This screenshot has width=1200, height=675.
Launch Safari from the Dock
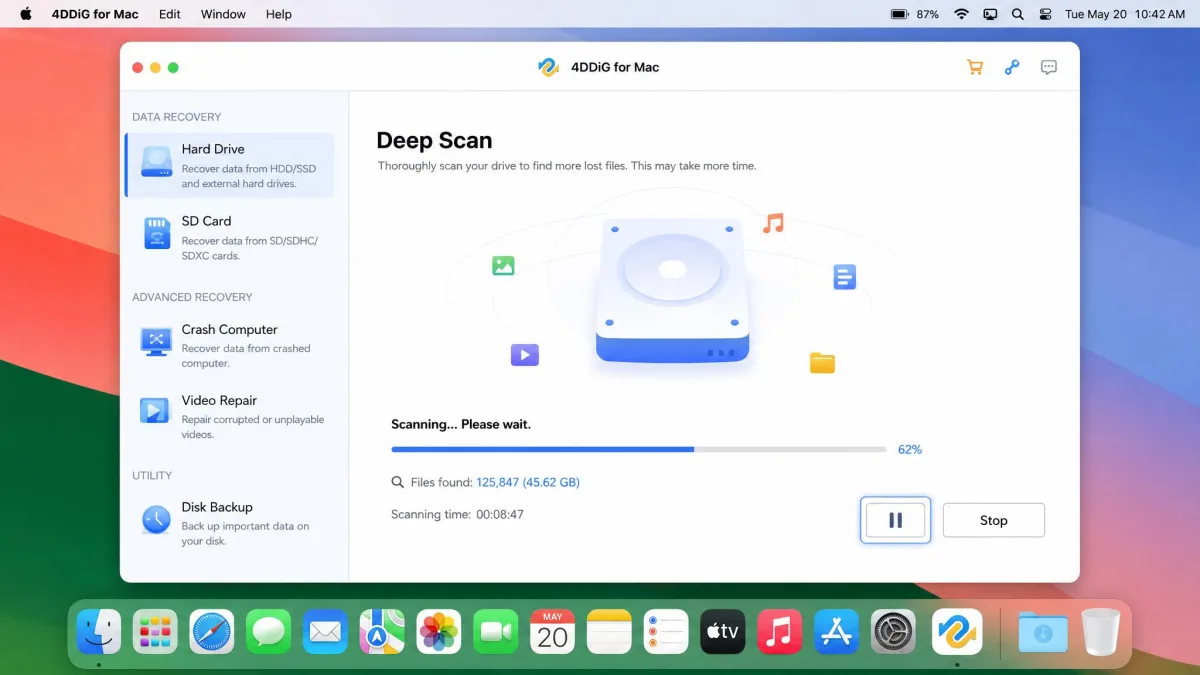click(212, 632)
